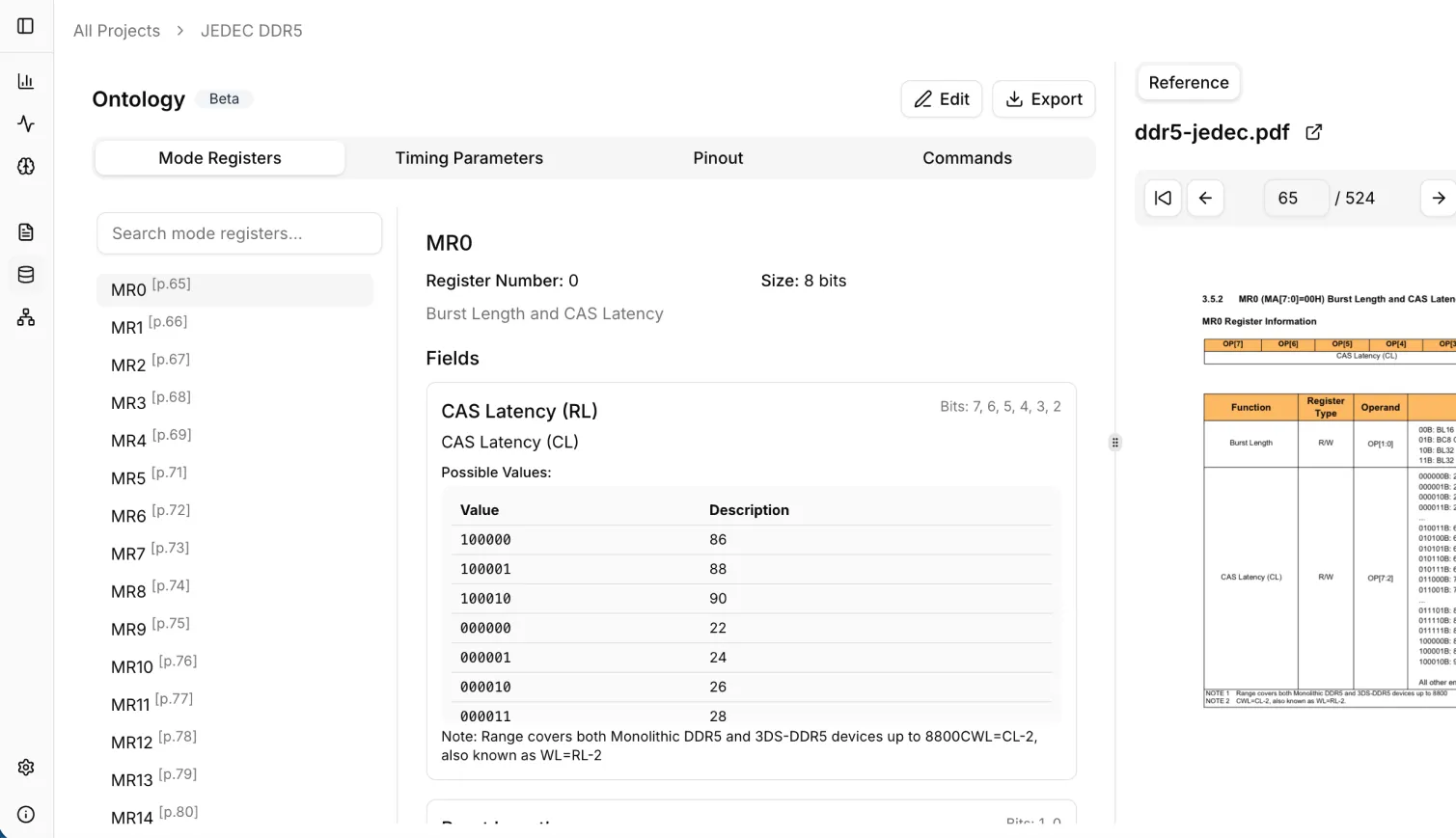Select MR14 in register list
The height and width of the screenshot is (838, 1456).
(x=234, y=816)
